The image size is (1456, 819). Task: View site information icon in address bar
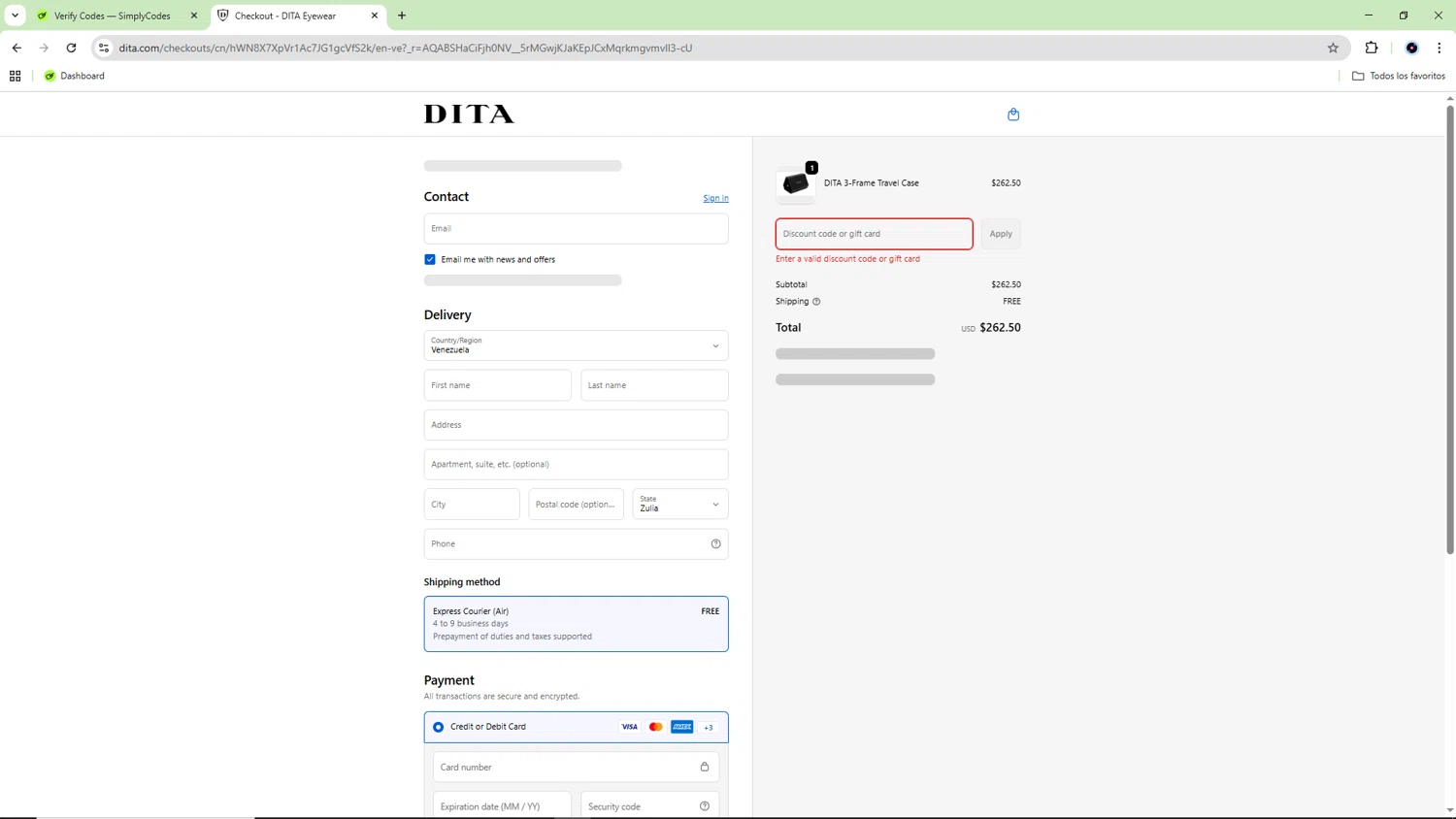point(104,48)
